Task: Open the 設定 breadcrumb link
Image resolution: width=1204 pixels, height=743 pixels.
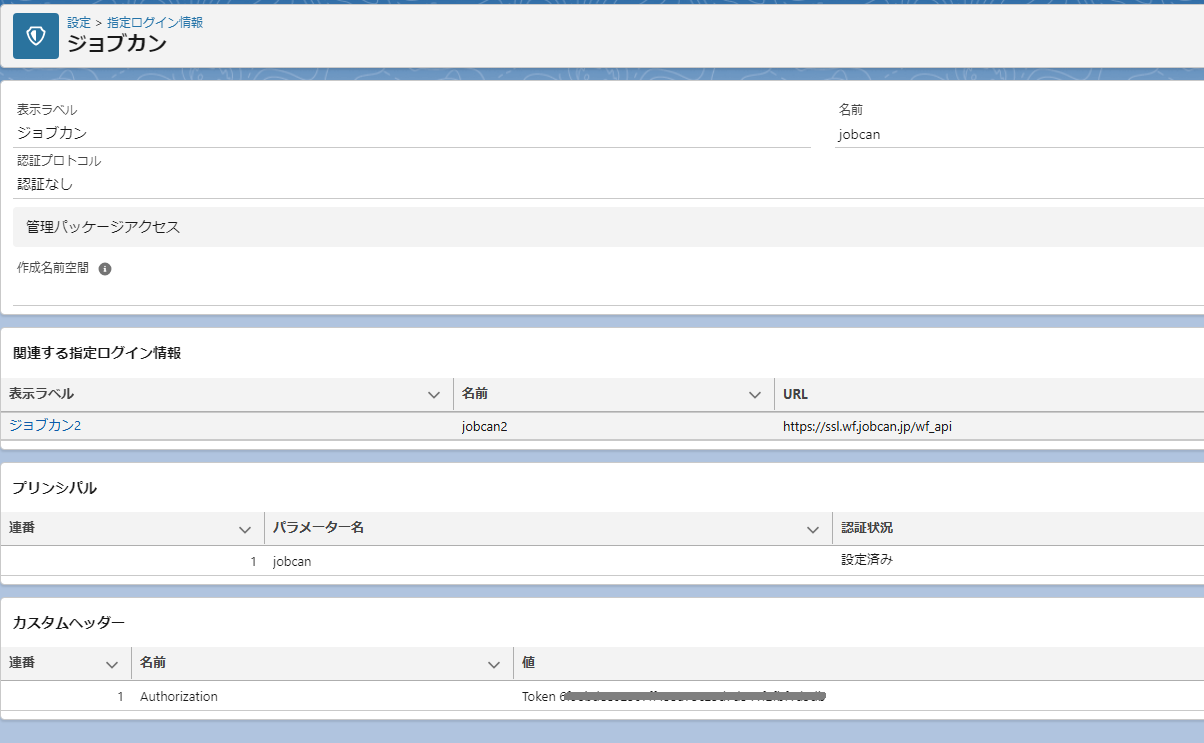Action: 79,22
